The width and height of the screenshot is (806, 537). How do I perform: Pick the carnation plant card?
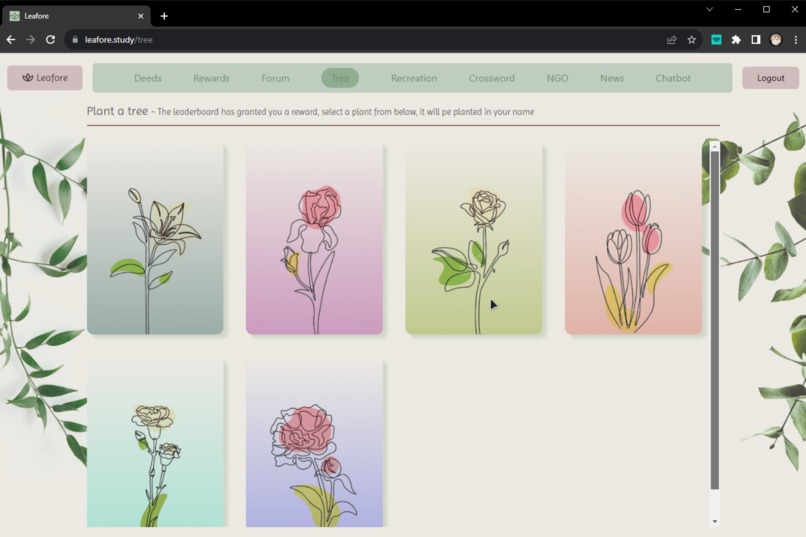(155, 443)
